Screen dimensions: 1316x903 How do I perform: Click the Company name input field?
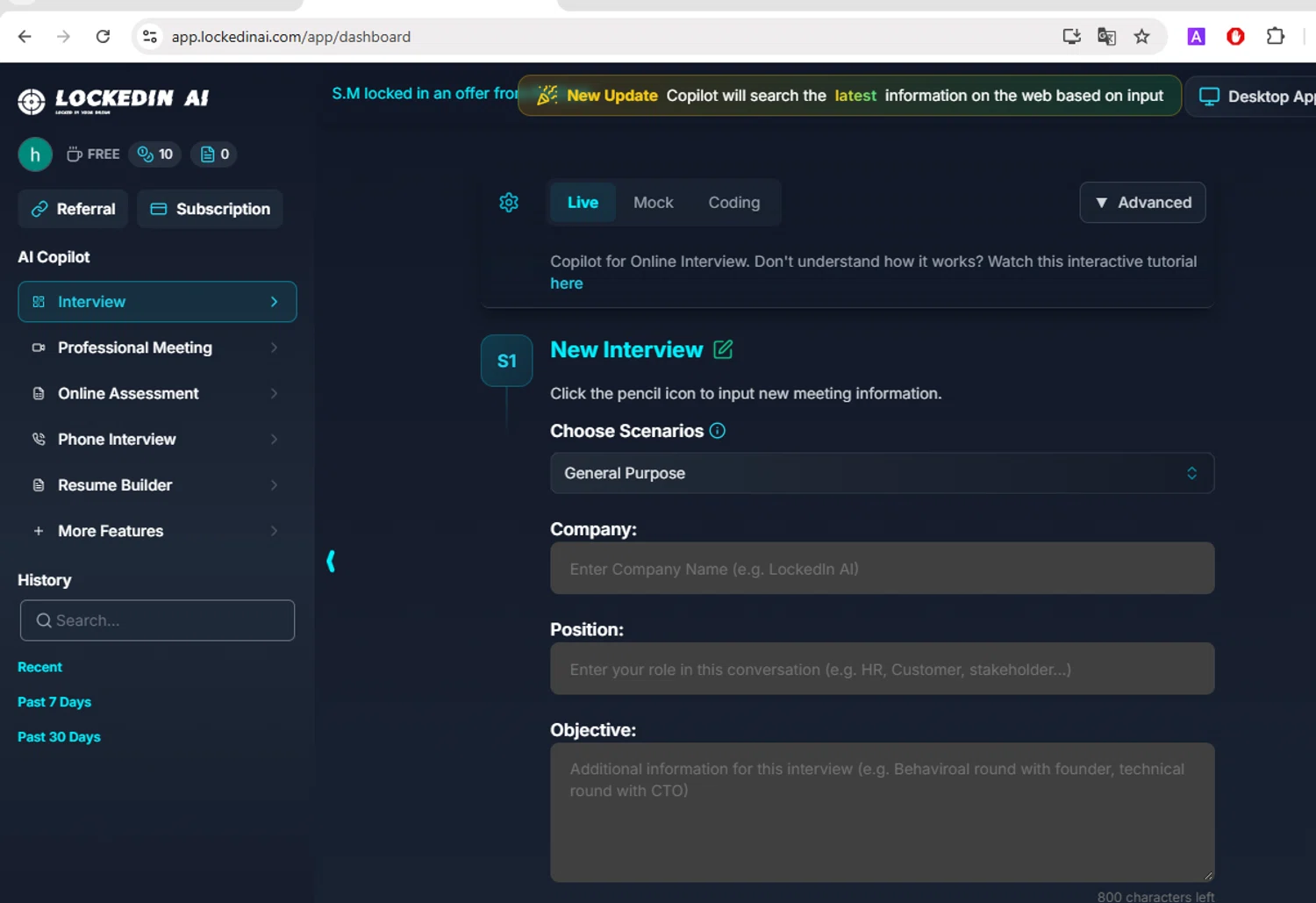coord(882,569)
